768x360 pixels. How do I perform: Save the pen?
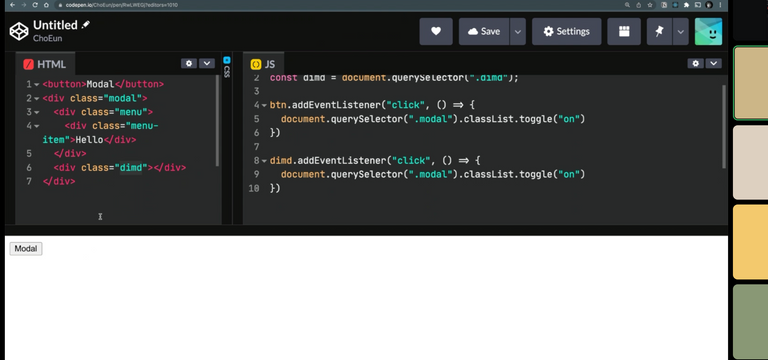tap(484, 31)
